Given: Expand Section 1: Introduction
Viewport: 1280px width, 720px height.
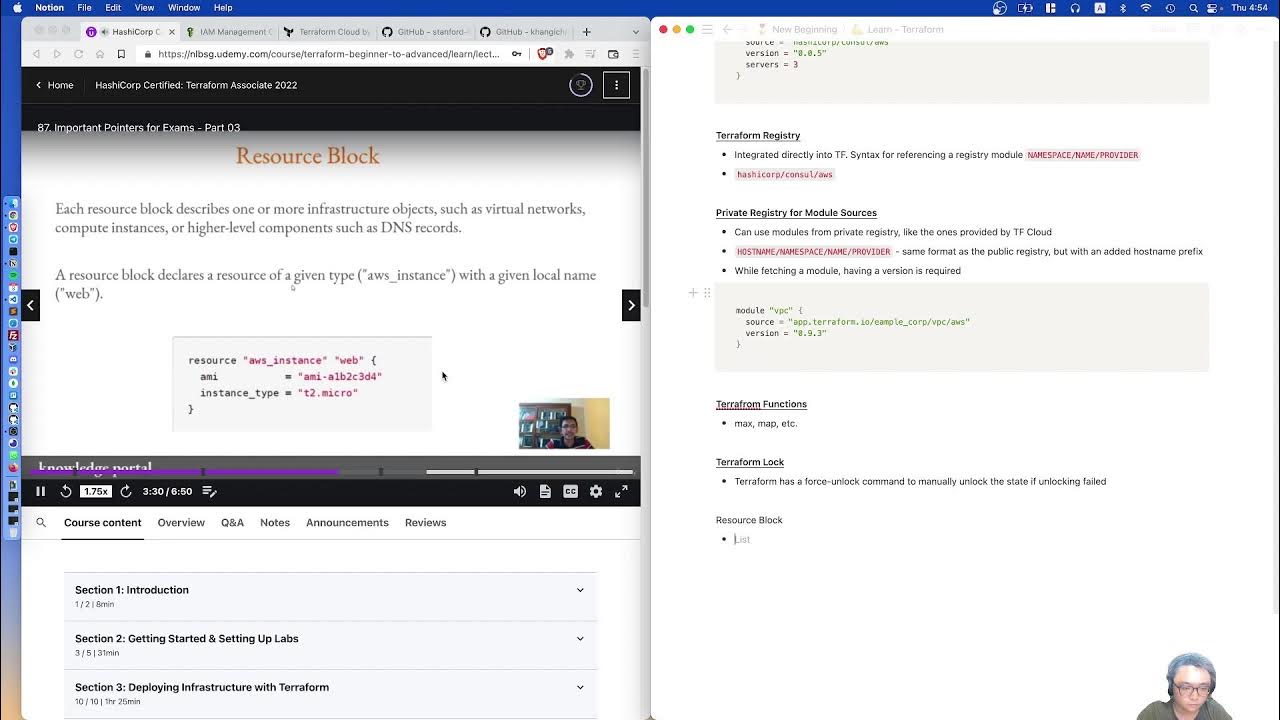Looking at the screenshot, I should [330, 596].
